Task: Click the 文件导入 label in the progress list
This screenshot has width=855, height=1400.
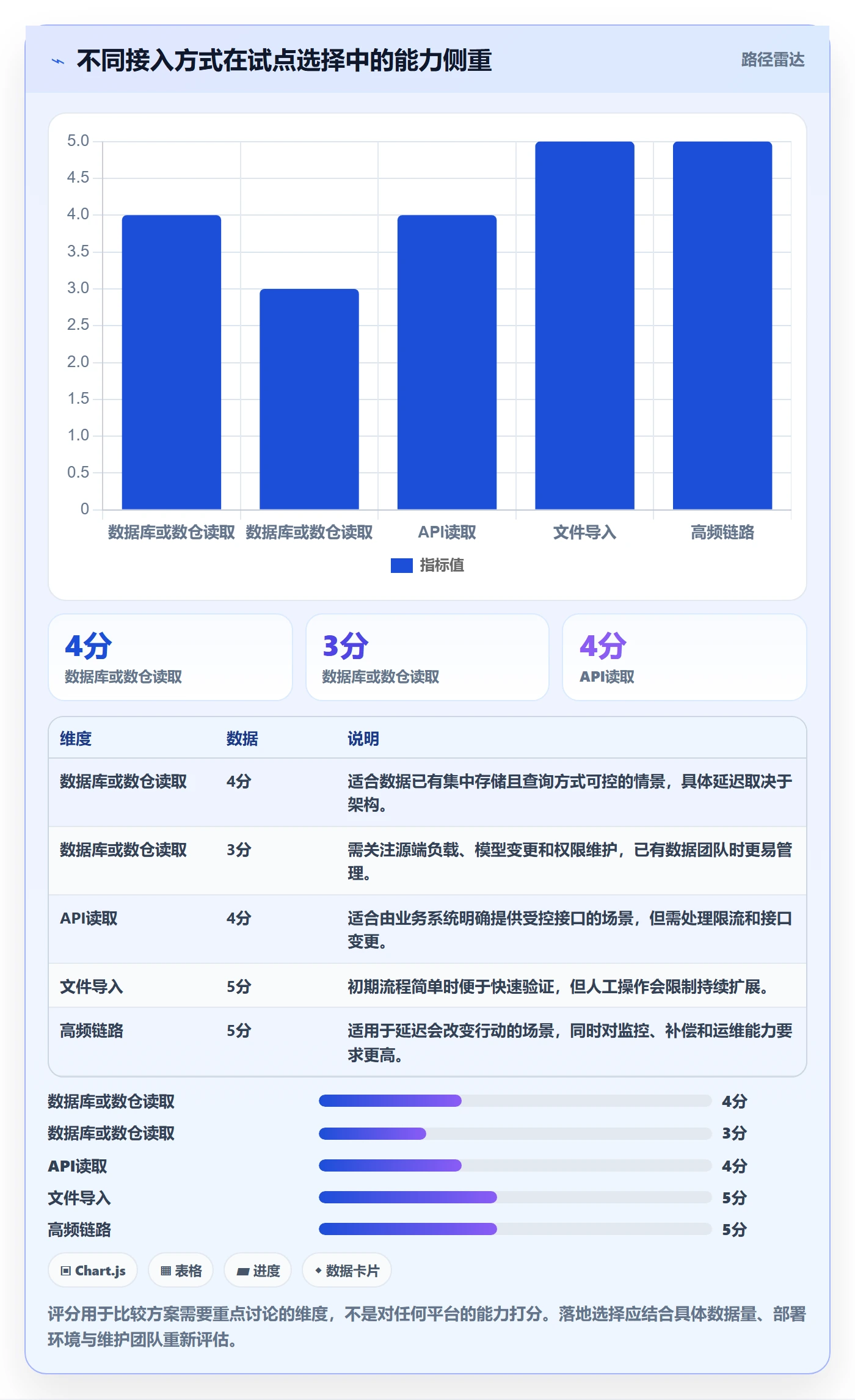Action: pyautogui.click(x=79, y=1198)
